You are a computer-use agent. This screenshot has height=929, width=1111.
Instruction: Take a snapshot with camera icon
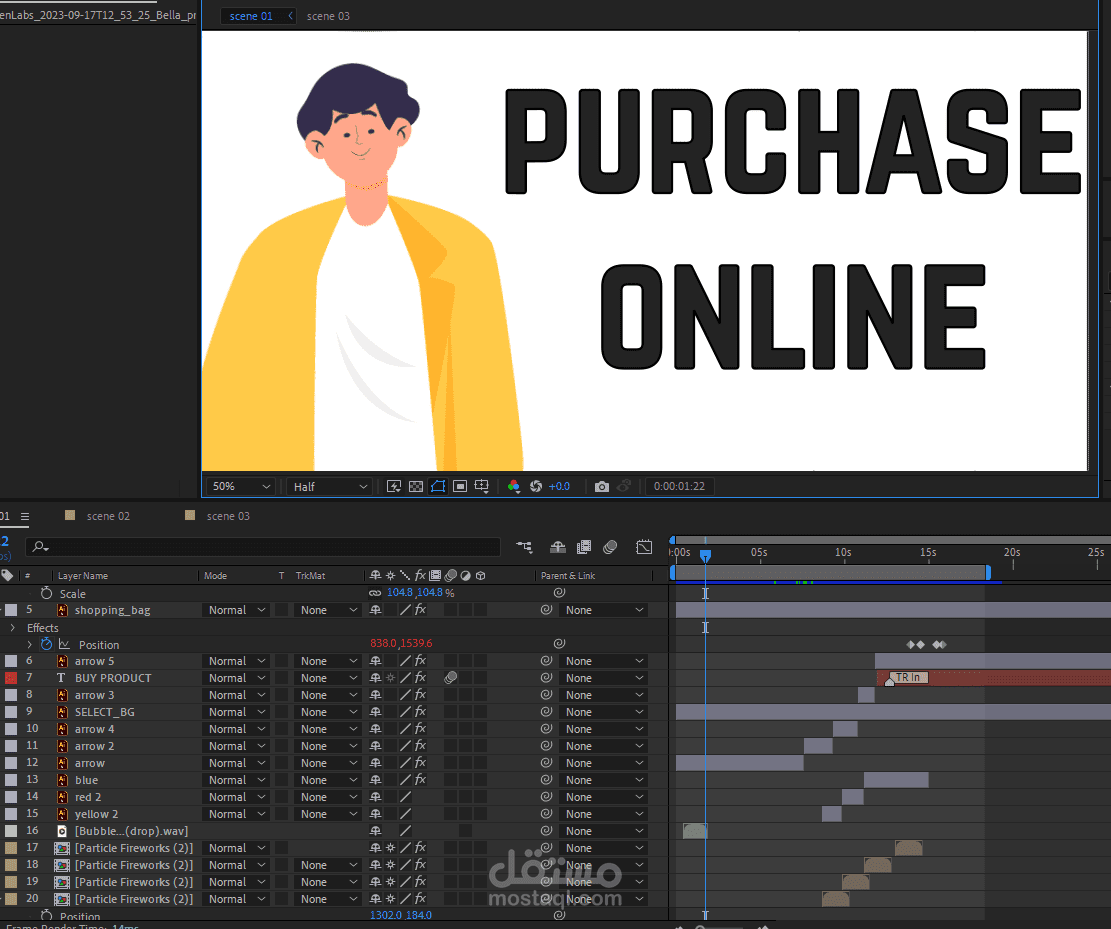click(602, 486)
